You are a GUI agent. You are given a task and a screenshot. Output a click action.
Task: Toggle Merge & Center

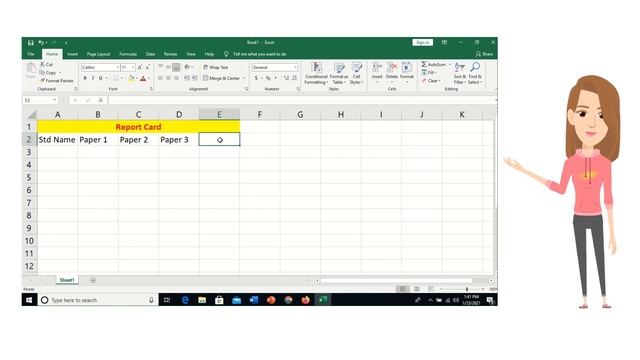222,78
